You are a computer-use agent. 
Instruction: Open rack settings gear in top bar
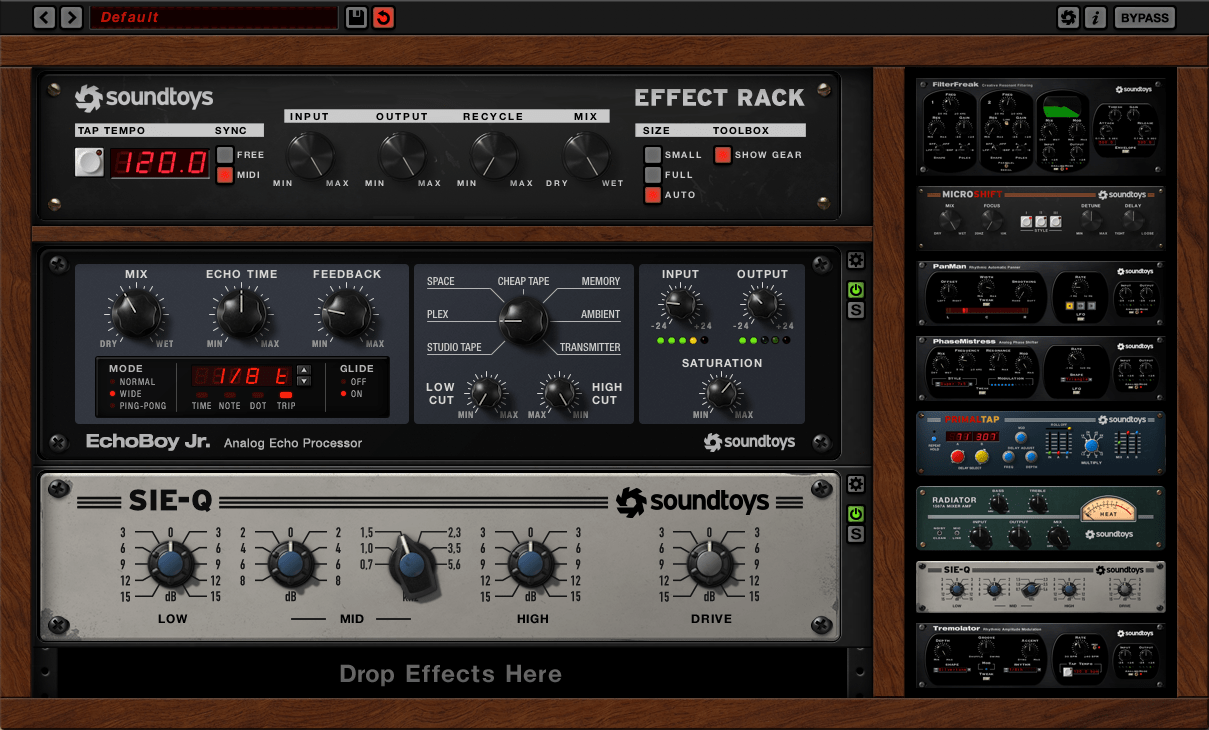coord(1068,17)
